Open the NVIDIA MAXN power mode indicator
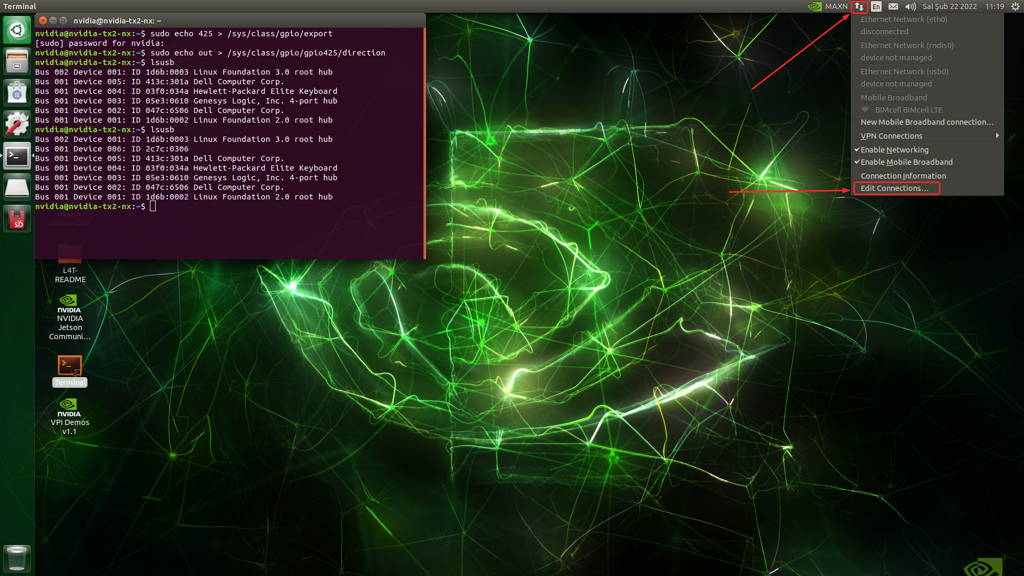 (828, 7)
